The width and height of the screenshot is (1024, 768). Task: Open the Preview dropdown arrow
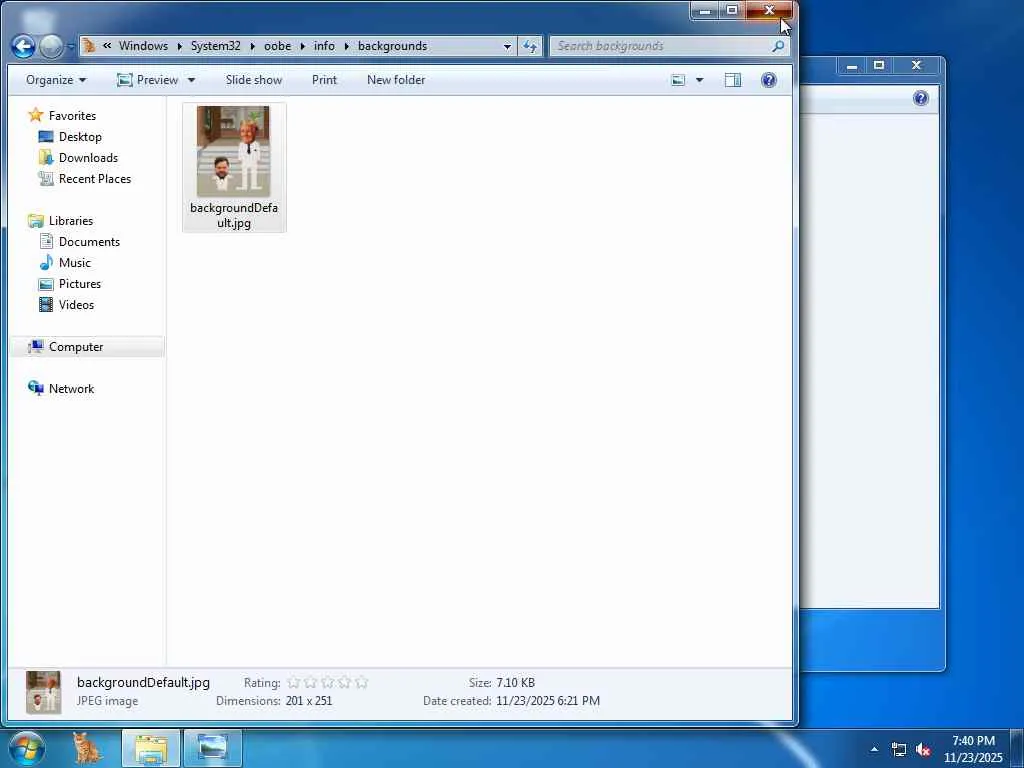pyautogui.click(x=191, y=80)
